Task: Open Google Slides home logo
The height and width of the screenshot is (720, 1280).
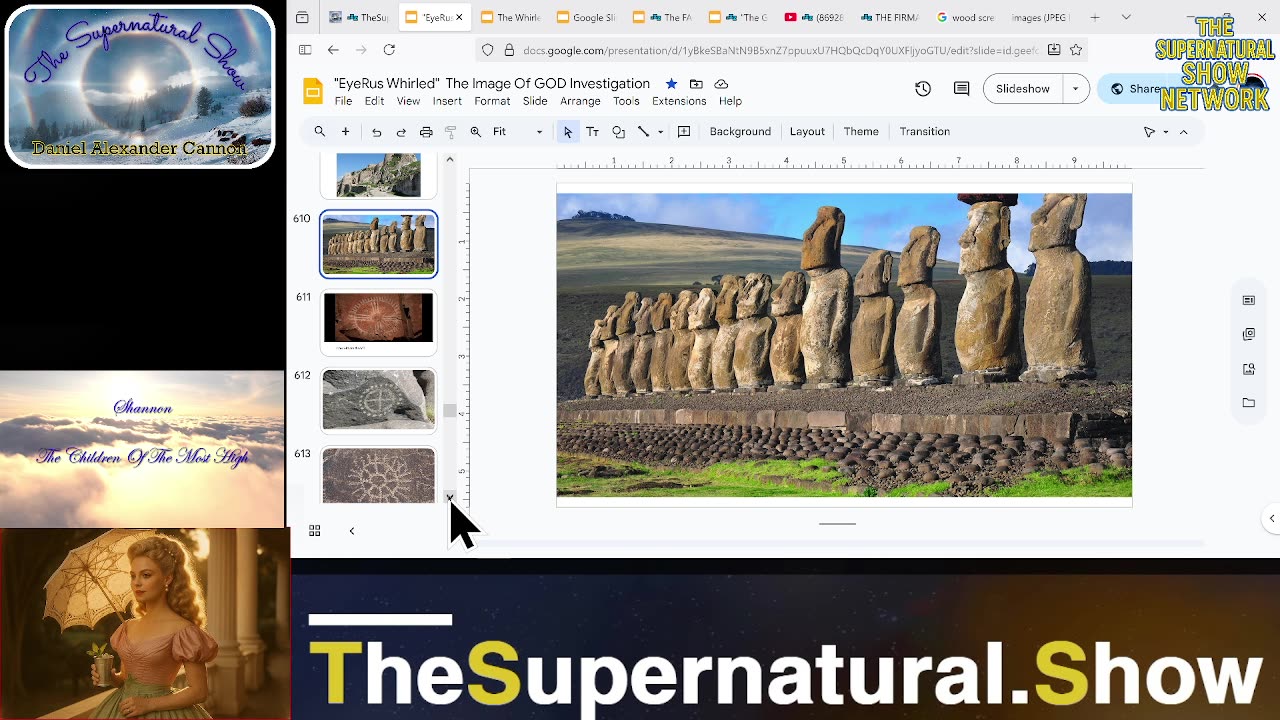Action: coord(313,92)
